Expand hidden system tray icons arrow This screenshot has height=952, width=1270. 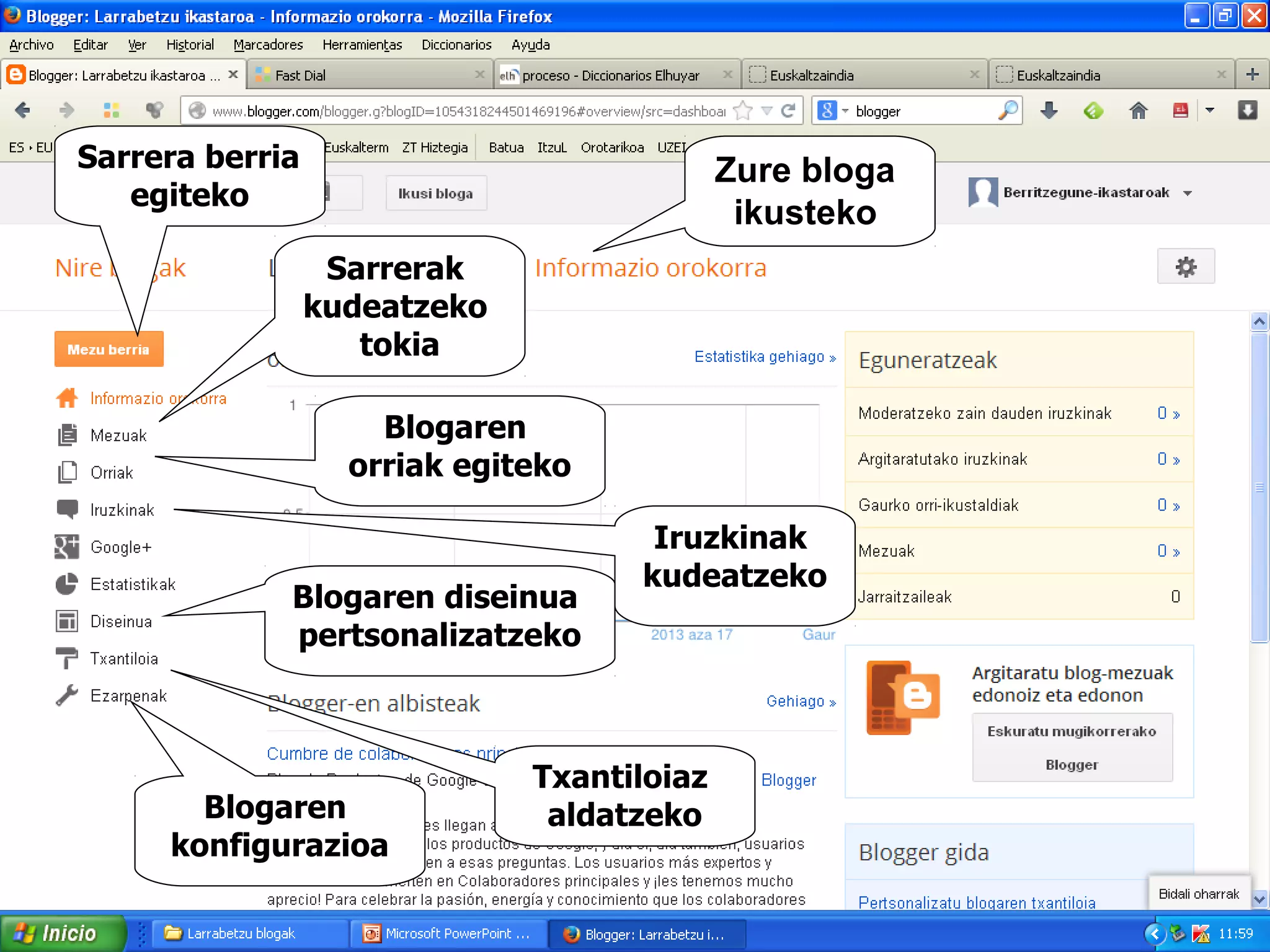point(1154,933)
